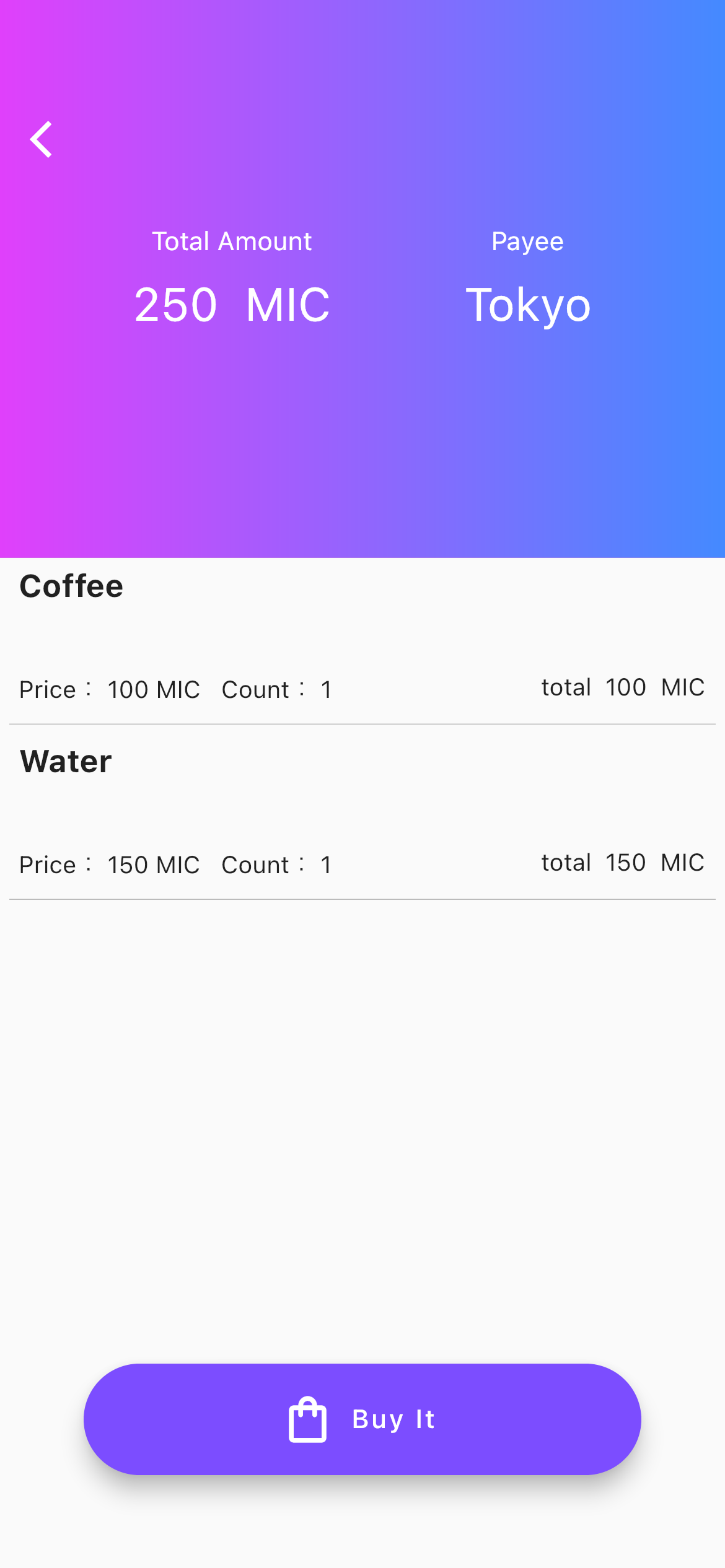Click Water's 150 MIC price value

point(154,865)
